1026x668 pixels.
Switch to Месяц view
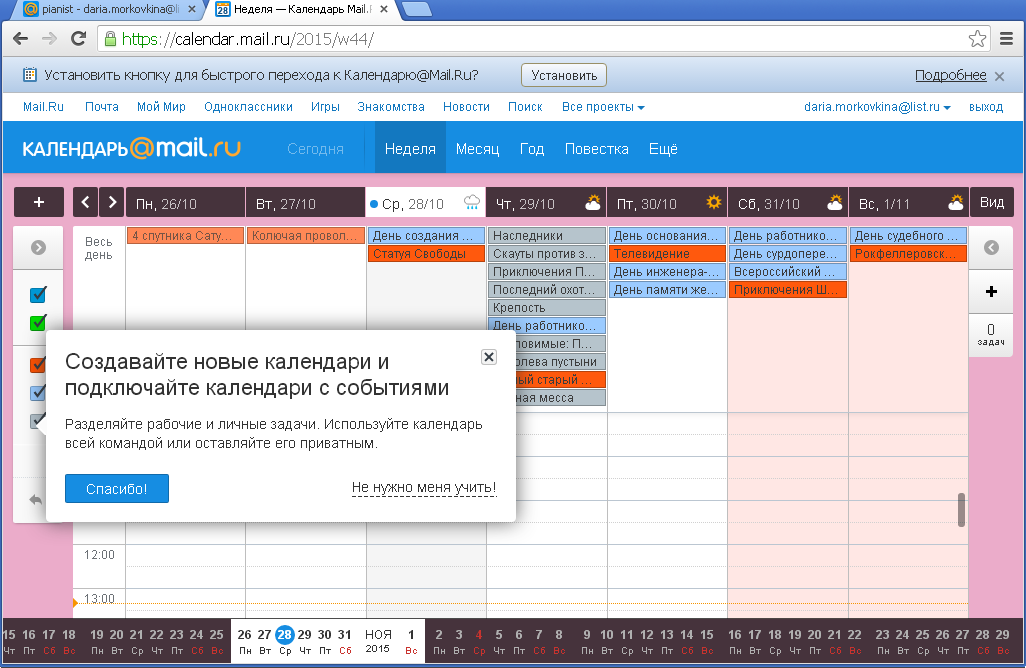click(x=478, y=149)
